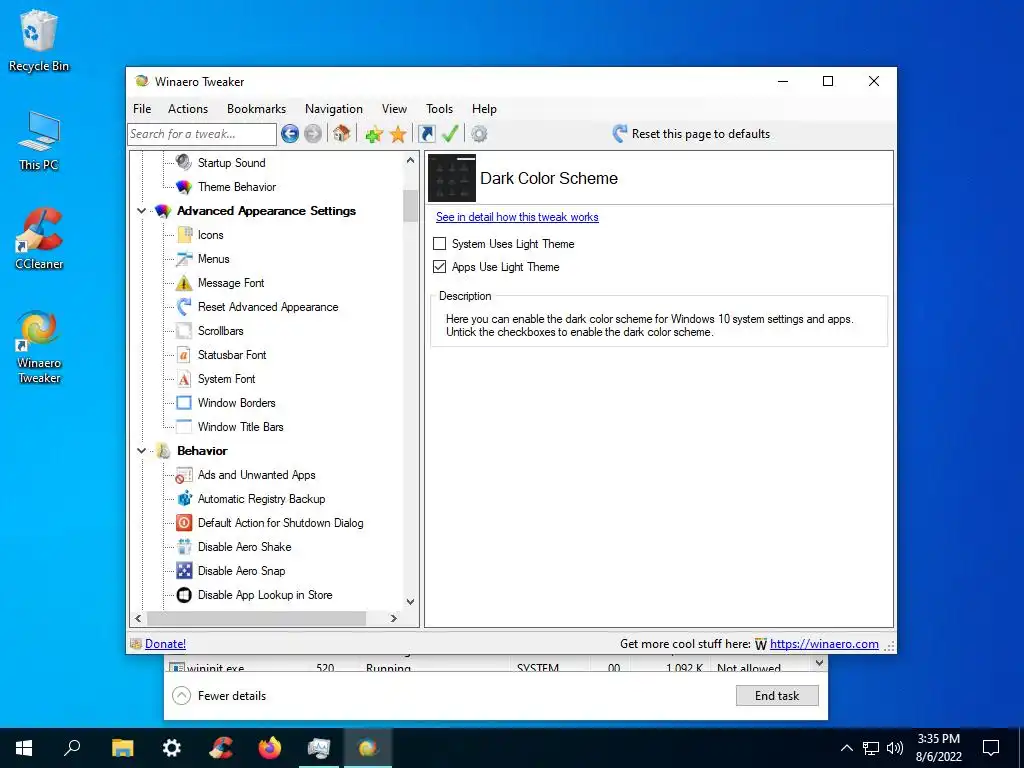Viewport: 1024px width, 768px height.
Task: Open the Help menu
Action: 484,108
